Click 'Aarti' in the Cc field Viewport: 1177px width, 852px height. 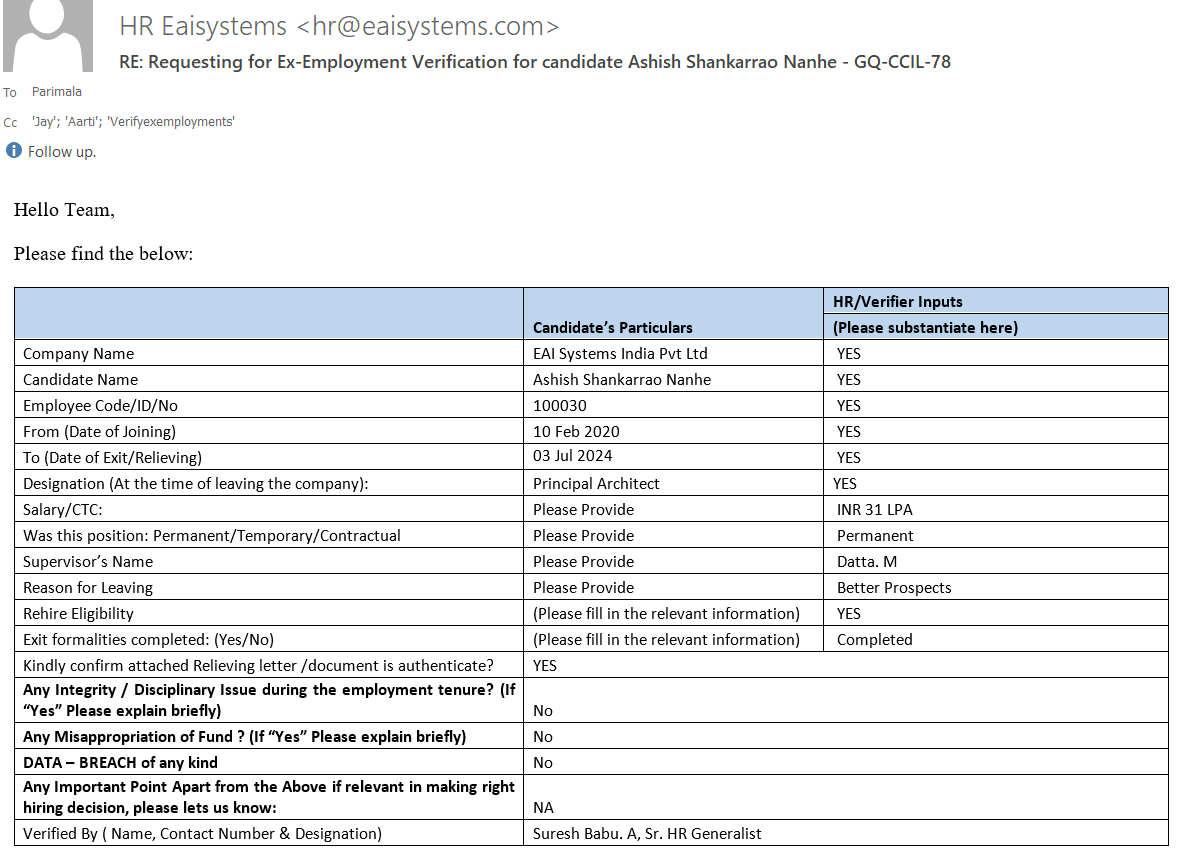click(x=83, y=122)
